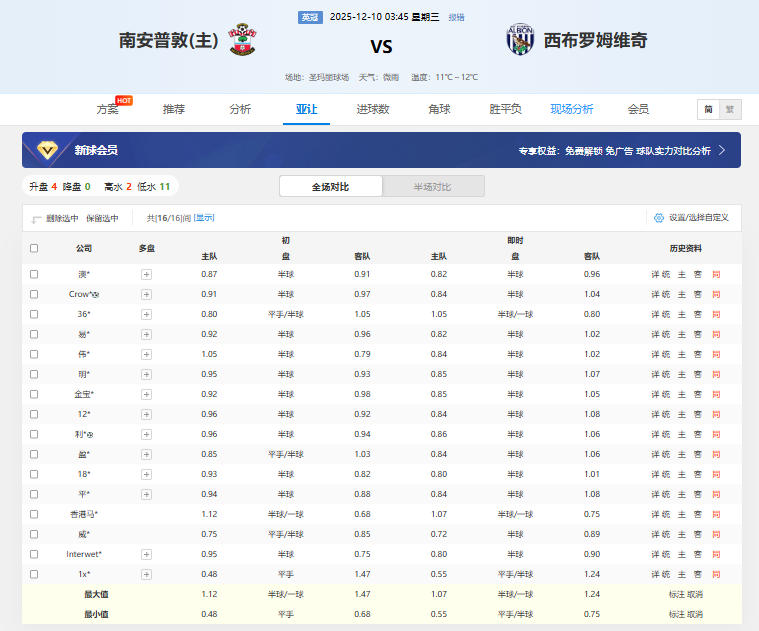This screenshot has height=631, width=759.
Task: Expand the plus button in the 36* row
Action: click(x=146, y=314)
